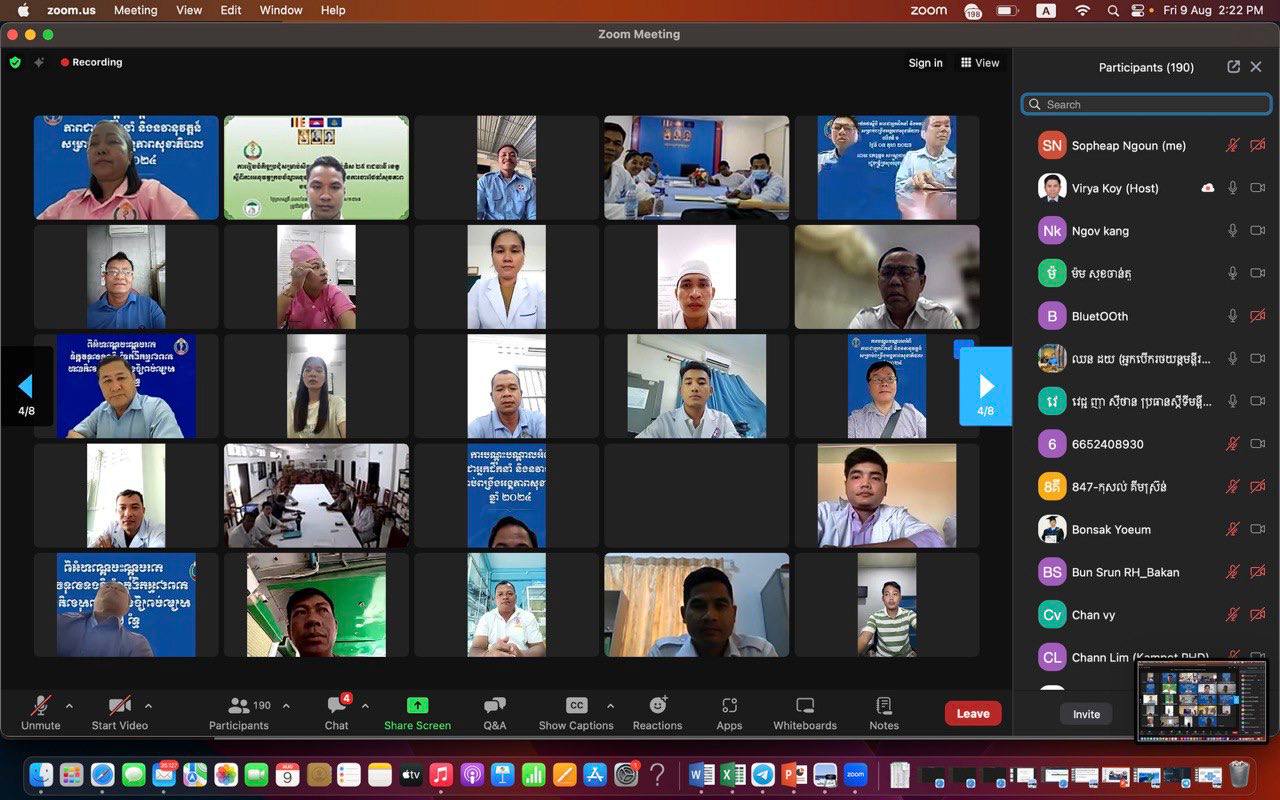Open the Participants panel icon in toolbar
1280x800 pixels.
click(x=239, y=705)
